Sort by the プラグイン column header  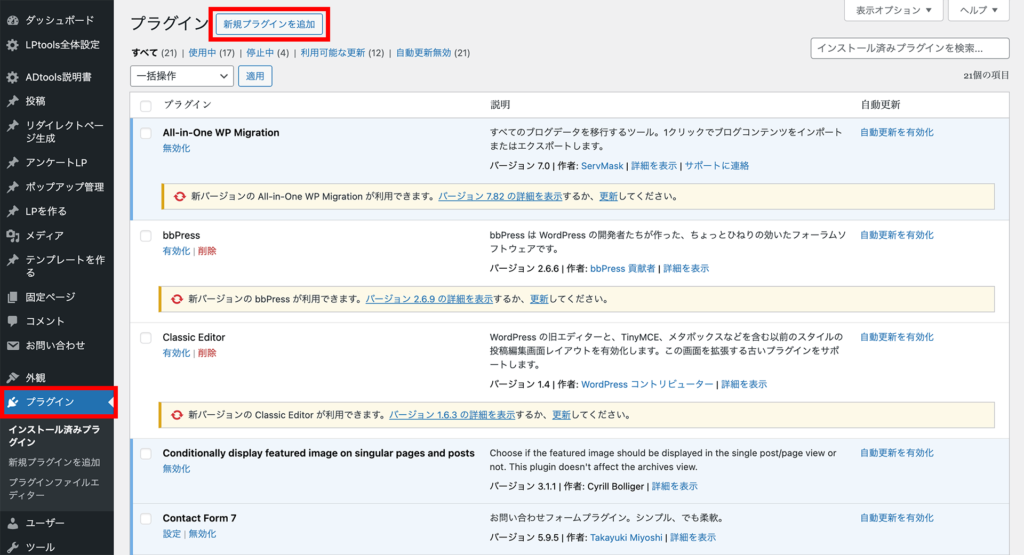187,104
